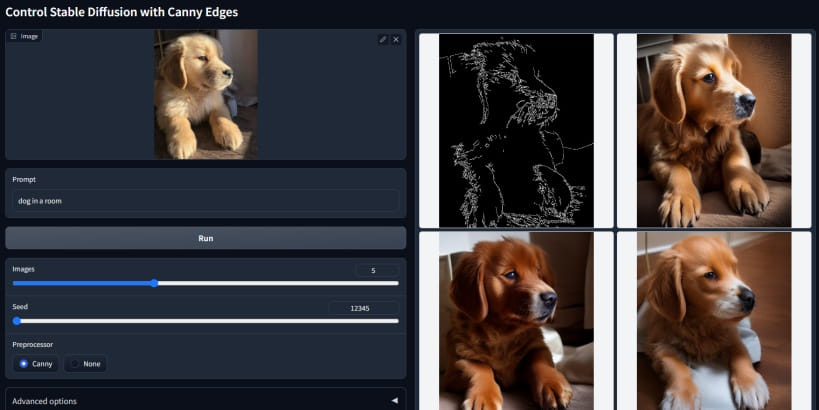Image resolution: width=819 pixels, height=410 pixels.
Task: Click the Image label icon on the upload panel
Action: coord(14,36)
